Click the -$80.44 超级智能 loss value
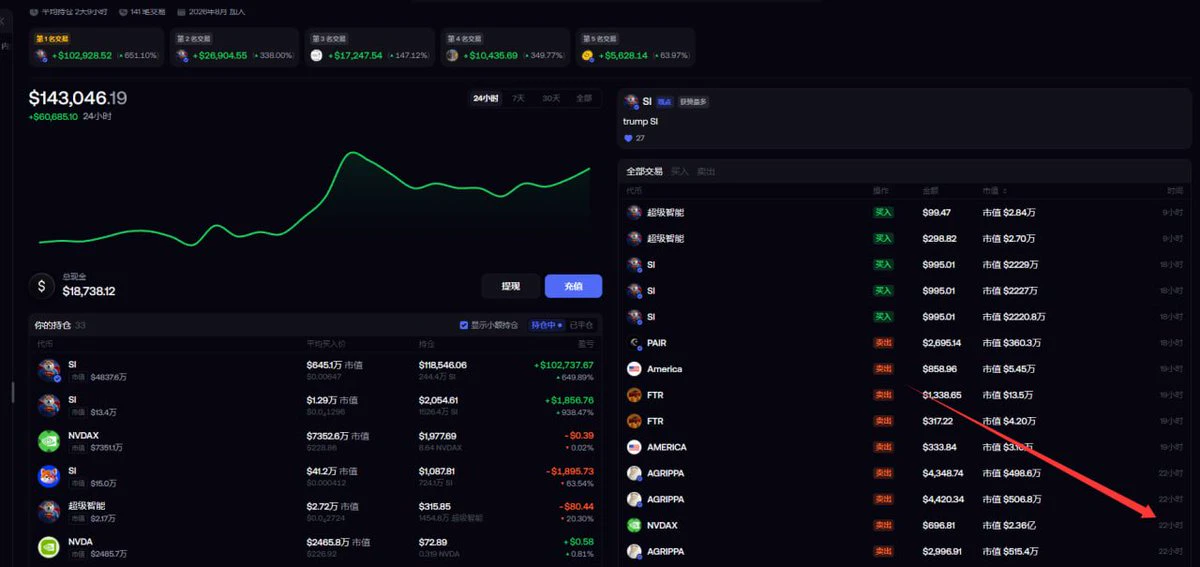The image size is (1200, 567). point(575,506)
